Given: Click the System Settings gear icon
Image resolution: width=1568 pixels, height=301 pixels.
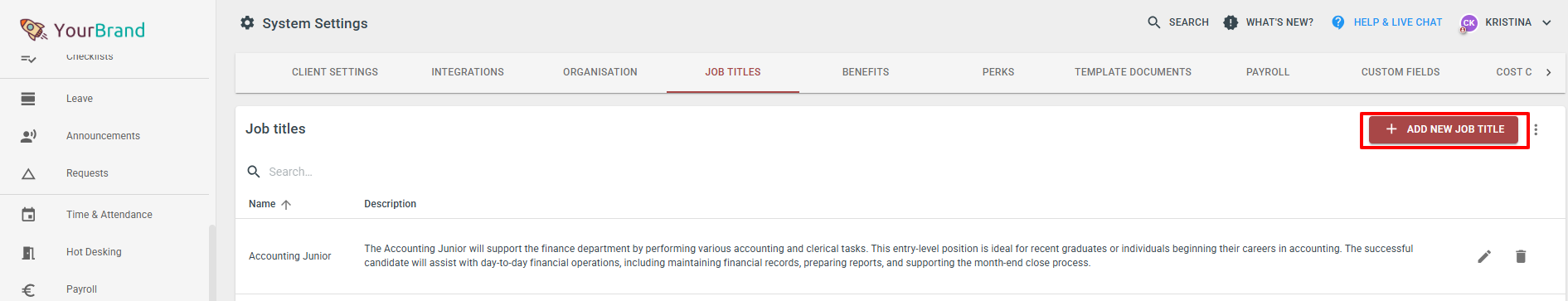Looking at the screenshot, I should 247,23.
